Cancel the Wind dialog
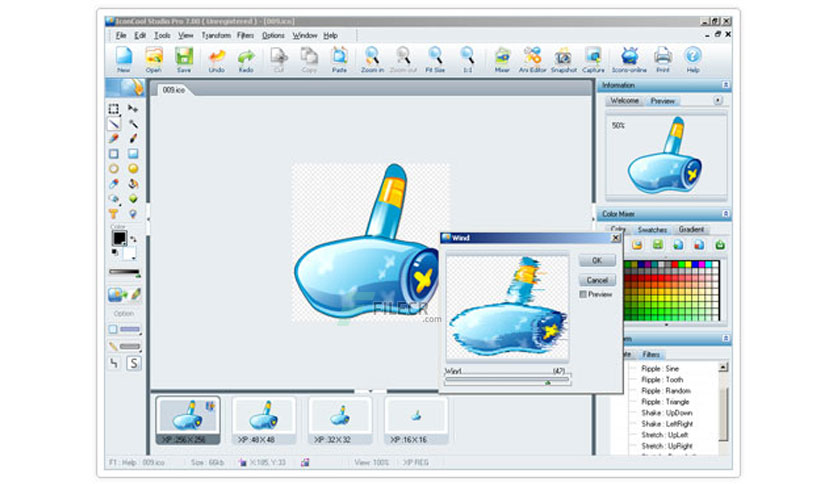The image size is (836, 484). tap(597, 280)
